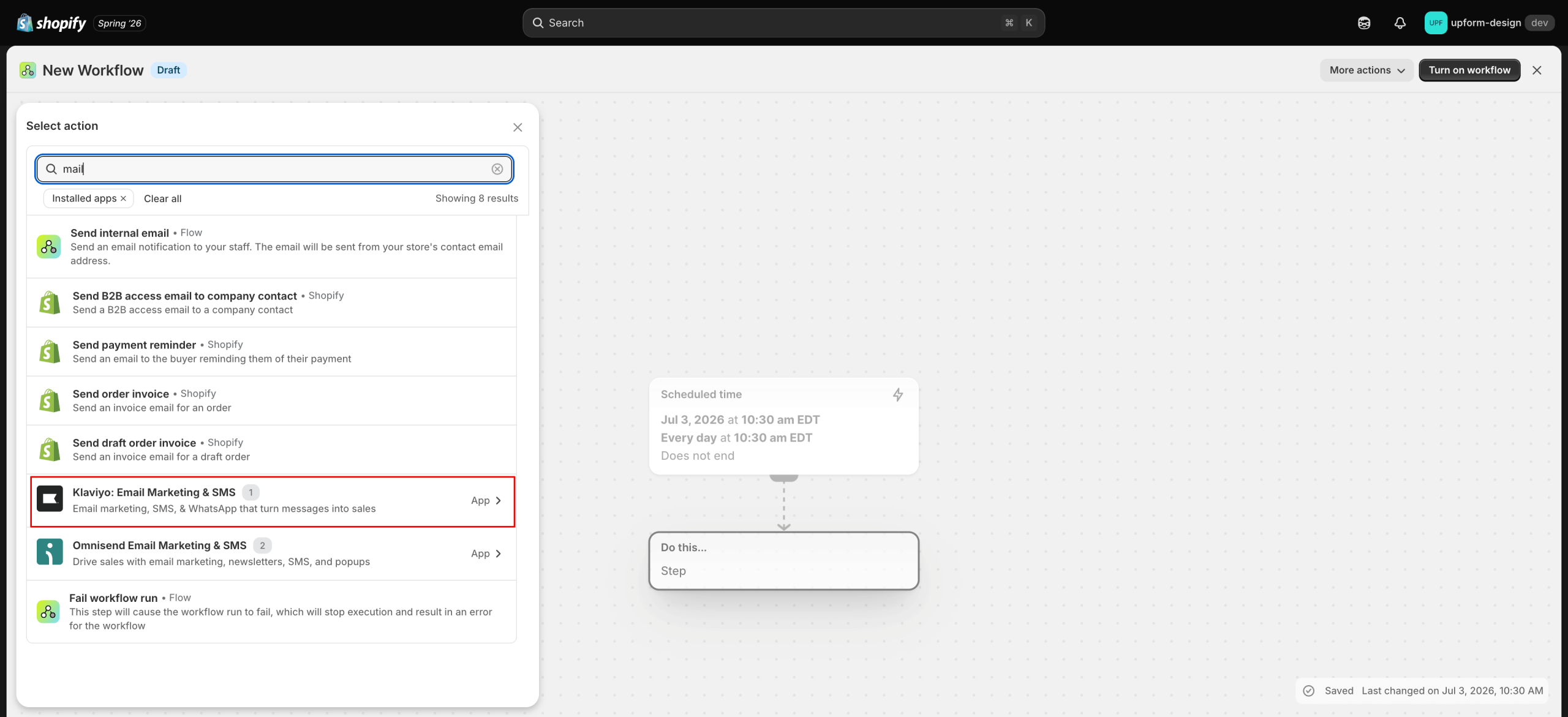Click the Flow icon of Send internal email
The image size is (1568, 717).
coord(48,247)
